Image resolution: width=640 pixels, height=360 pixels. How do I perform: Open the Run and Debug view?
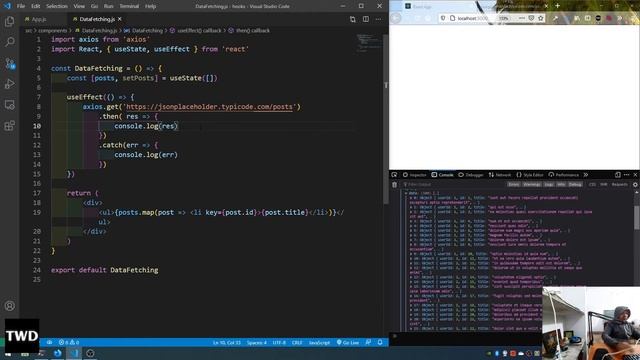pyautogui.click(x=9, y=84)
